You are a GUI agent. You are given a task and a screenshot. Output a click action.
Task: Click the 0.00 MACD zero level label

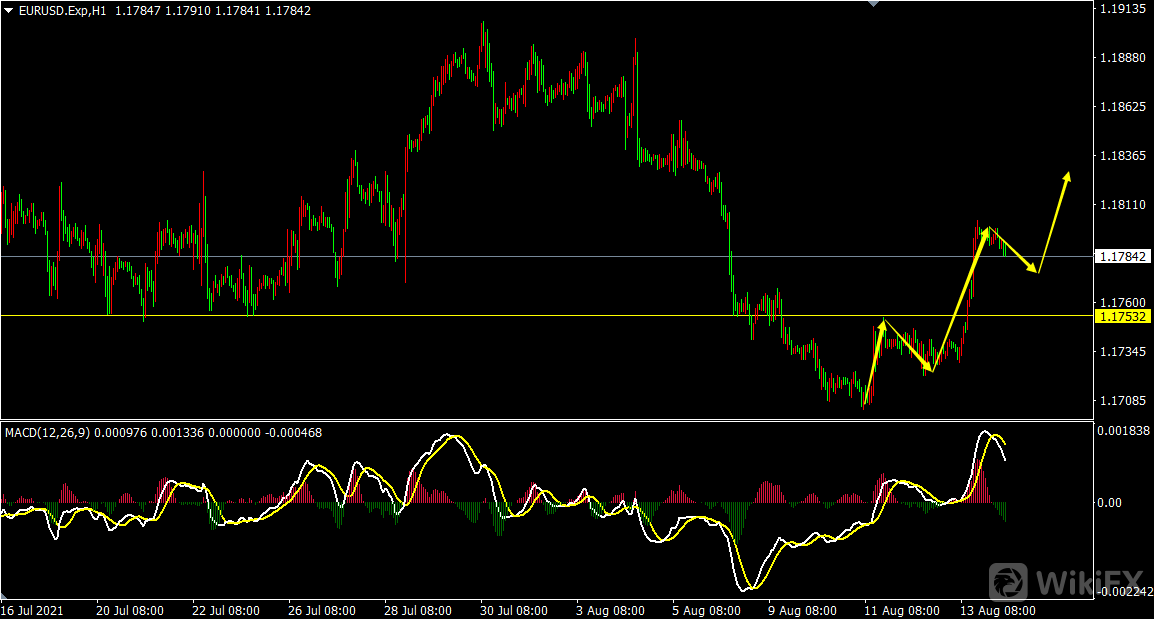coord(1109,503)
